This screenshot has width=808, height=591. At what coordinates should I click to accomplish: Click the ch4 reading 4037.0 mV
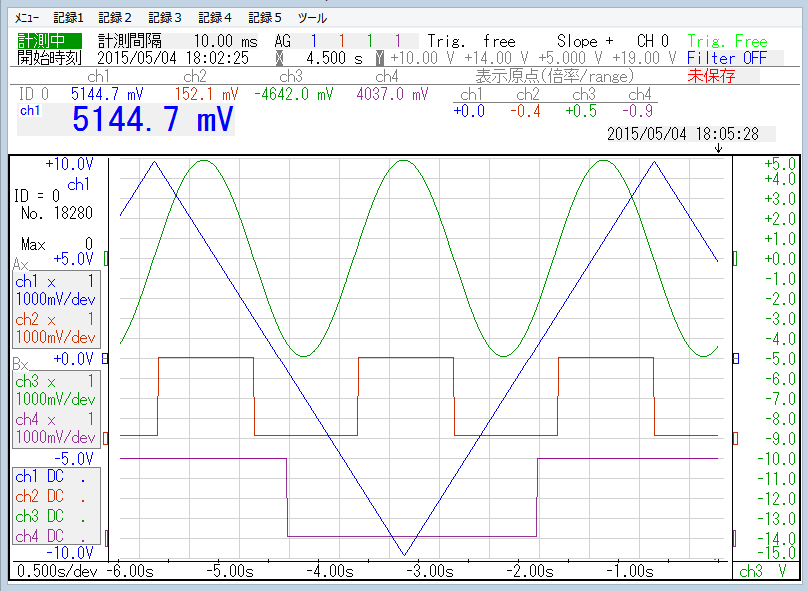pyautogui.click(x=392, y=94)
